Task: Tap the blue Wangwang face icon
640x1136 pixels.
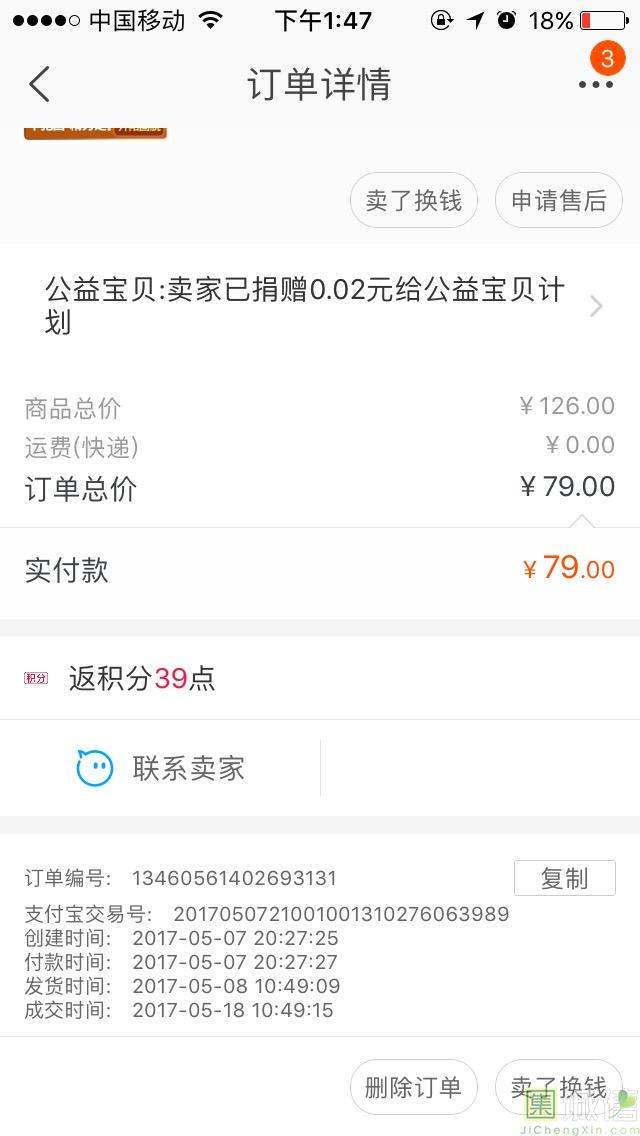Action: 95,768
